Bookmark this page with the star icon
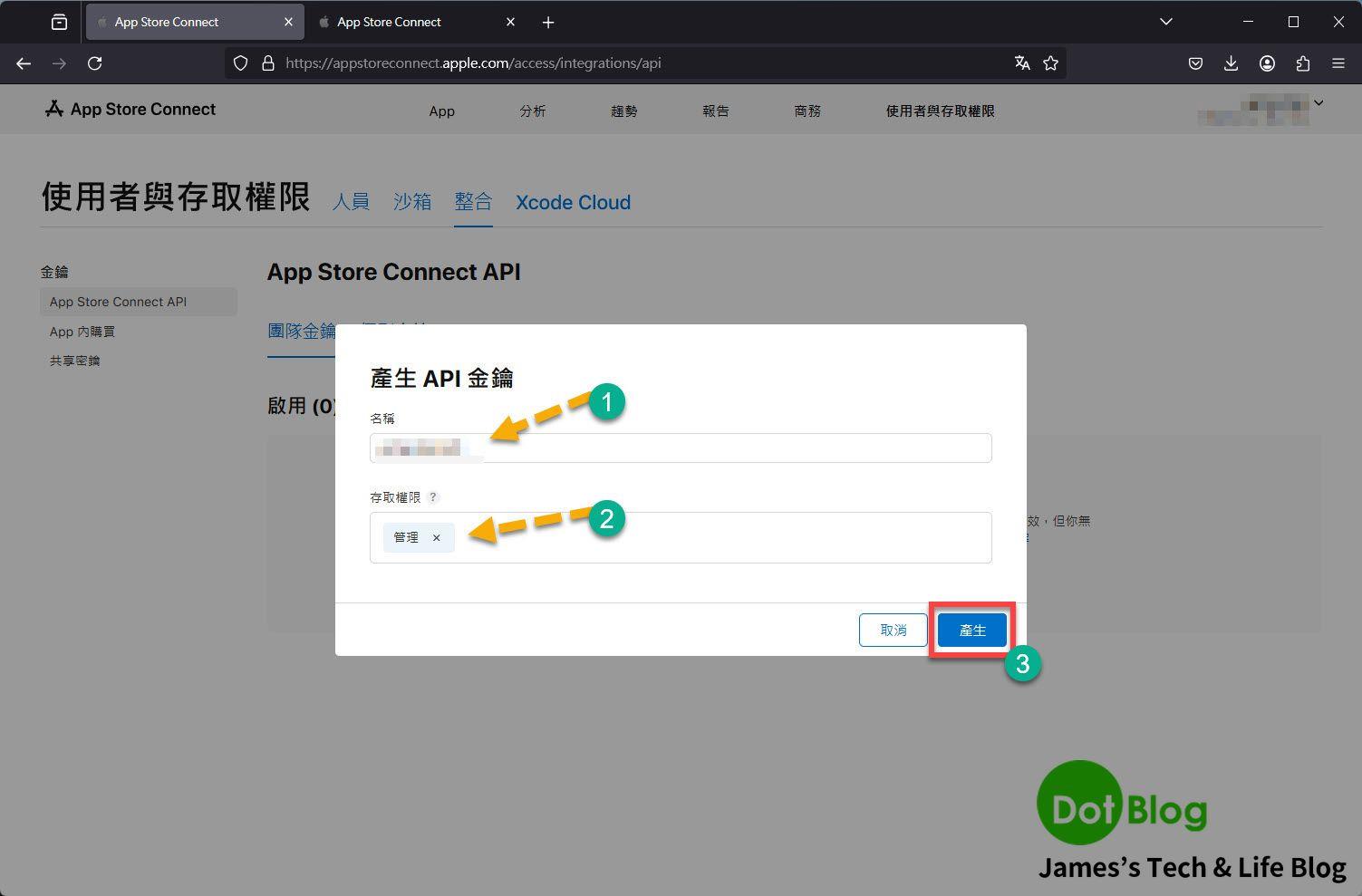 1050,63
